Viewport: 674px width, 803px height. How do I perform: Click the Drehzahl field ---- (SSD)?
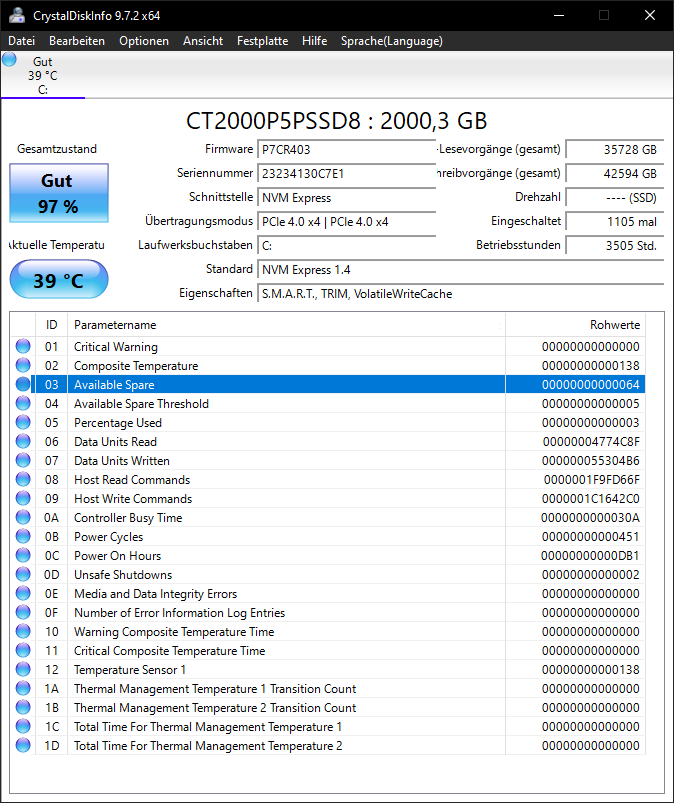[x=615, y=198]
